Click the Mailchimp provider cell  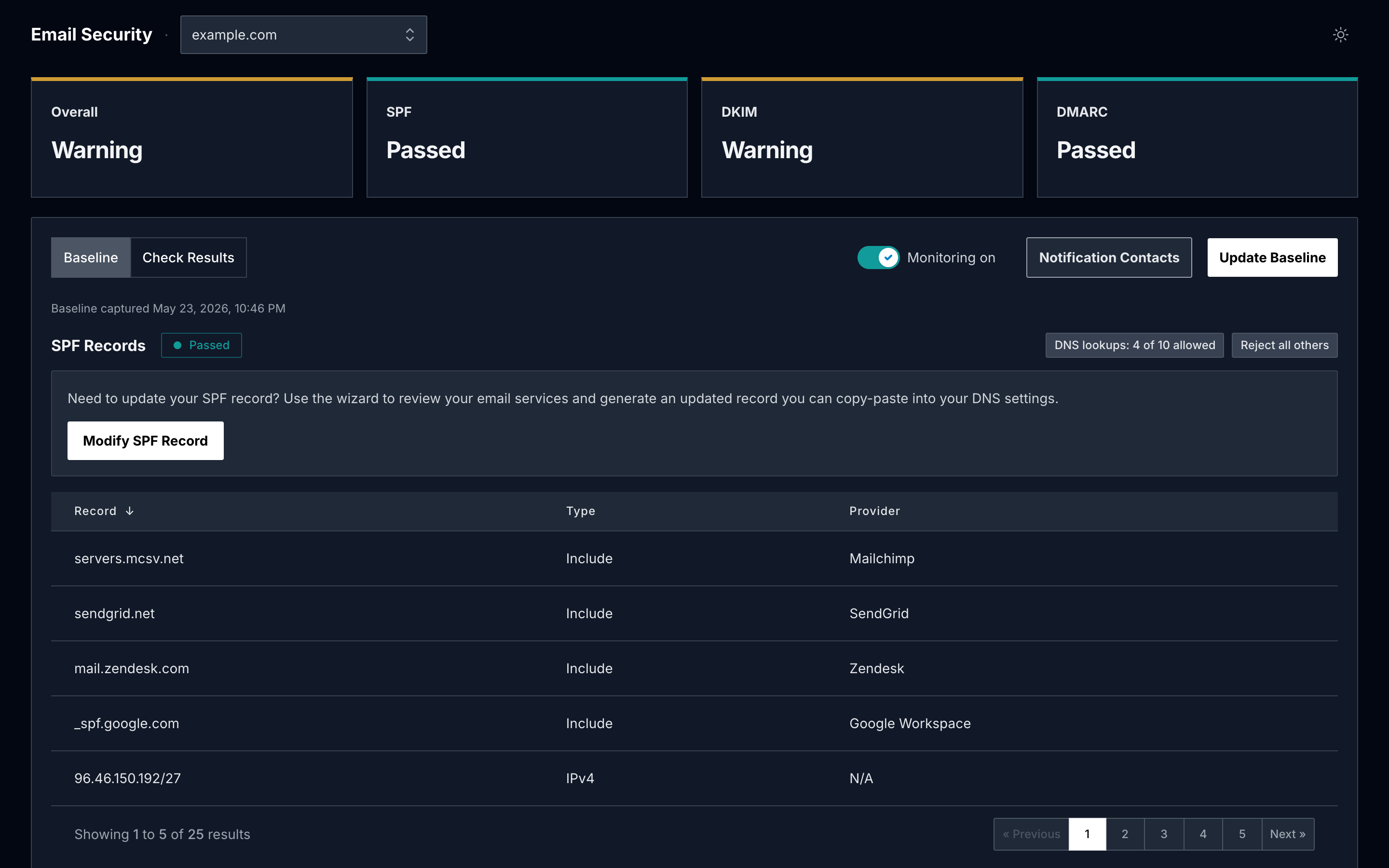point(882,558)
